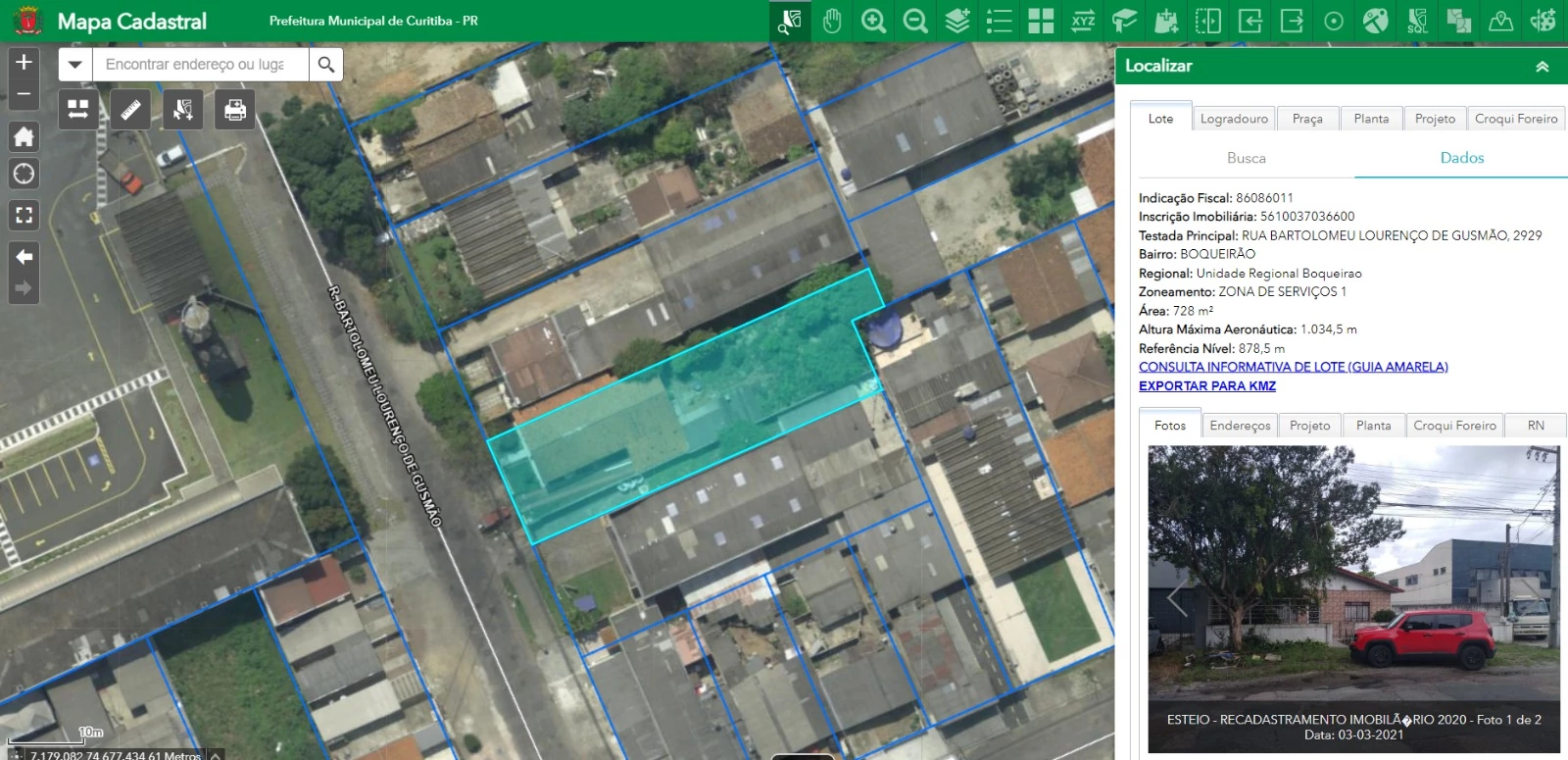The image size is (1568, 760).
Task: Open the print map tool
Action: [x=235, y=109]
